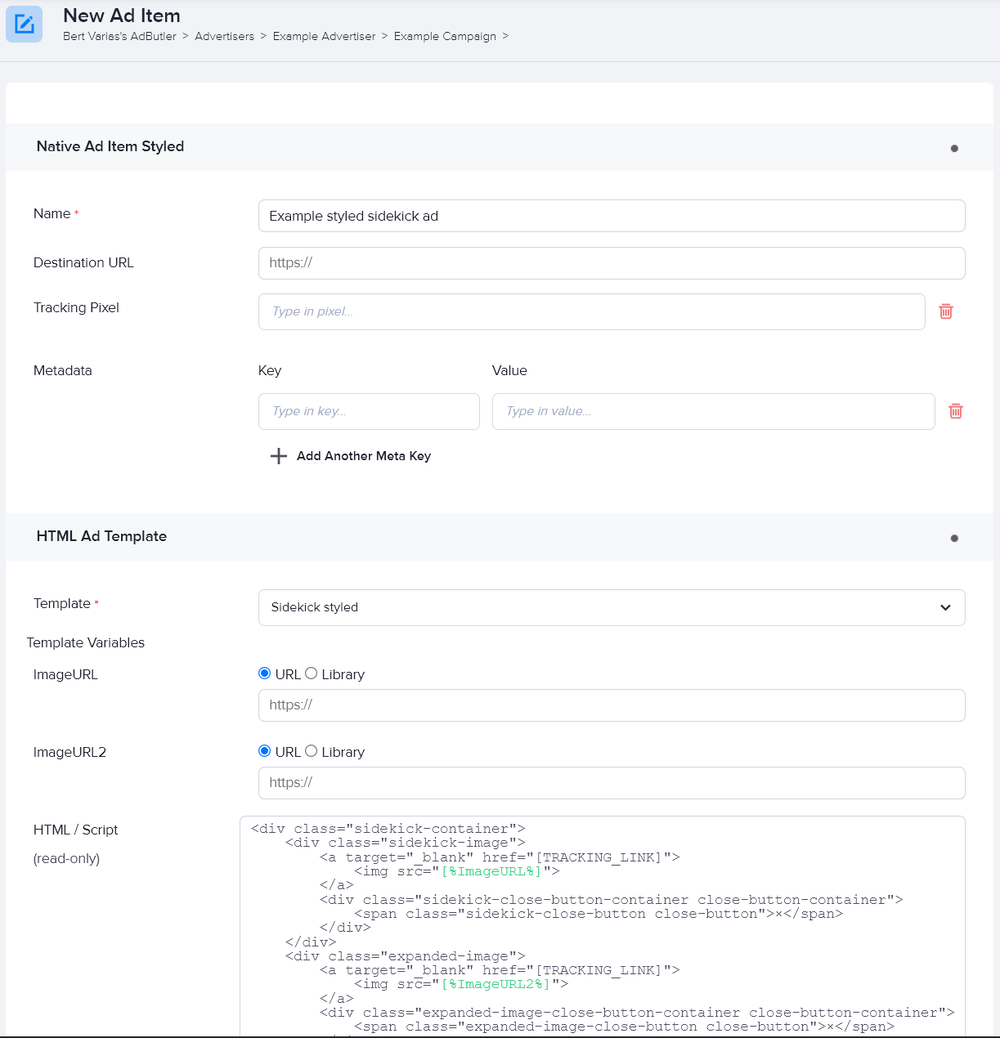The width and height of the screenshot is (1000, 1038).
Task: Open the Template dropdown showing Sidekick styled
Action: pos(612,607)
